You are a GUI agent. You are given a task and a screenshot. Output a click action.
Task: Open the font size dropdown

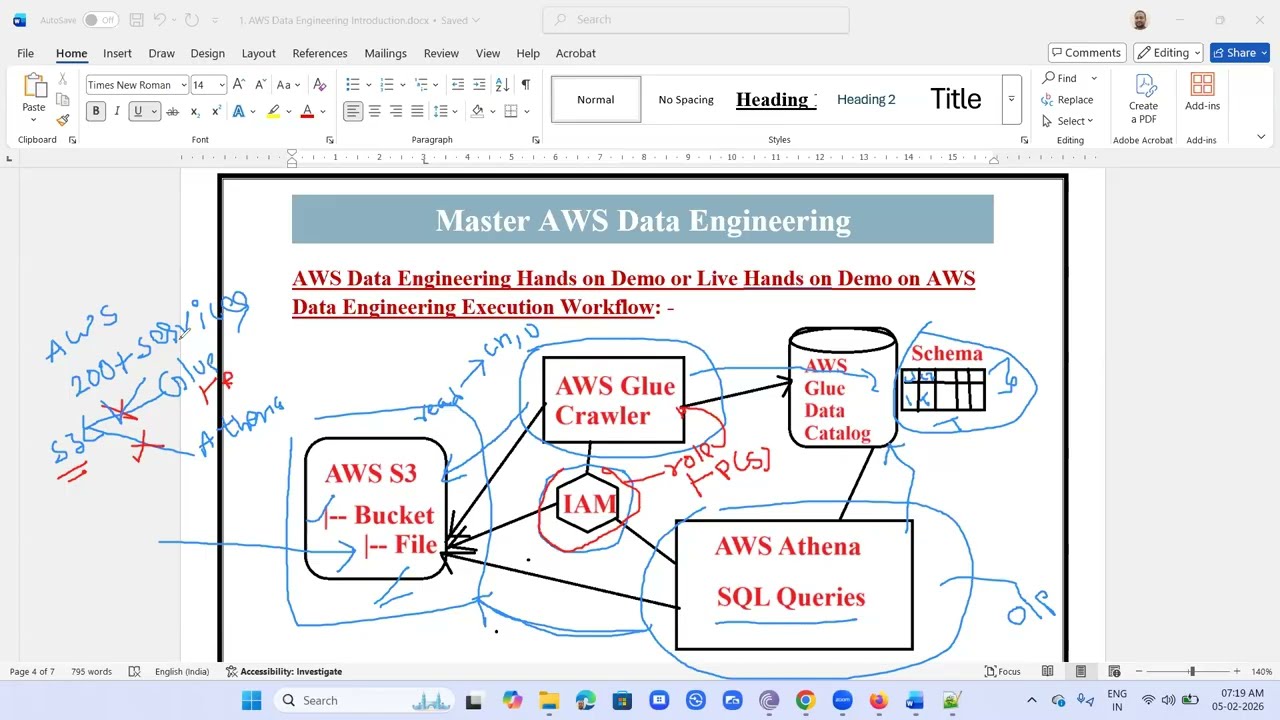click(x=222, y=85)
